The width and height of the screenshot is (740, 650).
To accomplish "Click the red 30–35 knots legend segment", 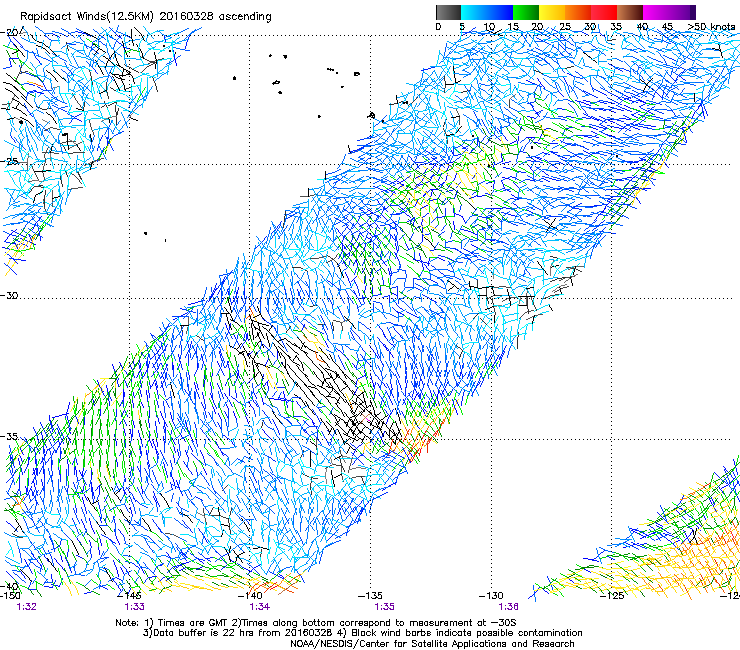I will coord(604,12).
